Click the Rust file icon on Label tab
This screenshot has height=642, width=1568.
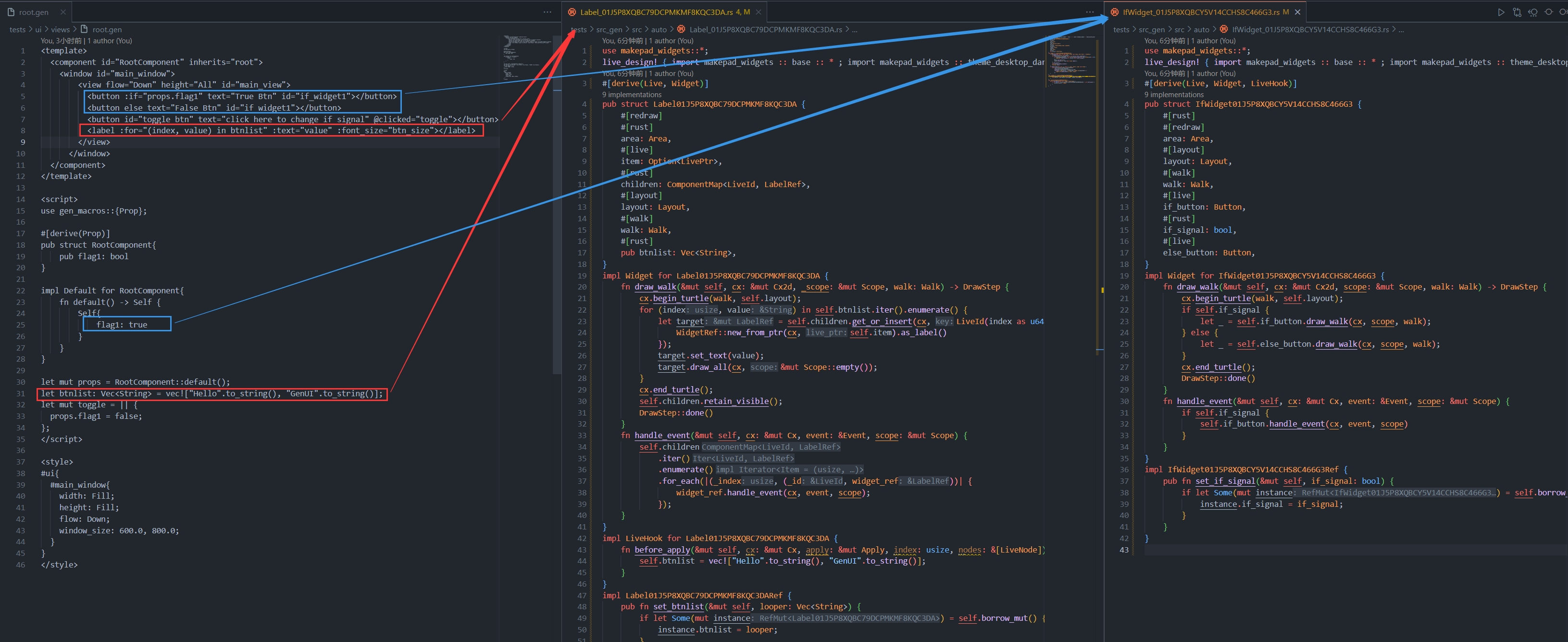(572, 12)
